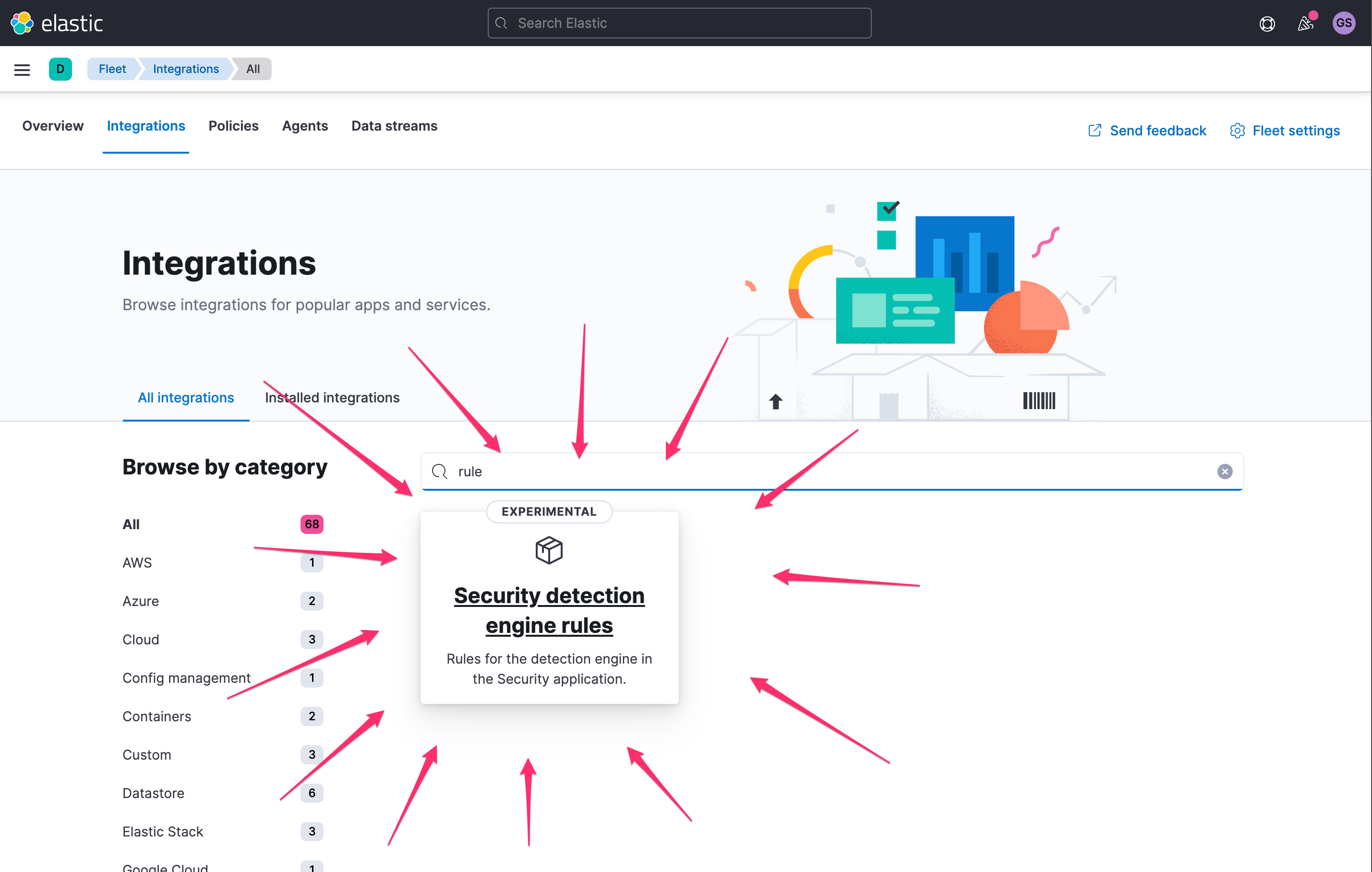Viewport: 1372px width, 872px height.
Task: Filter by the Datastore category
Action: tap(153, 793)
